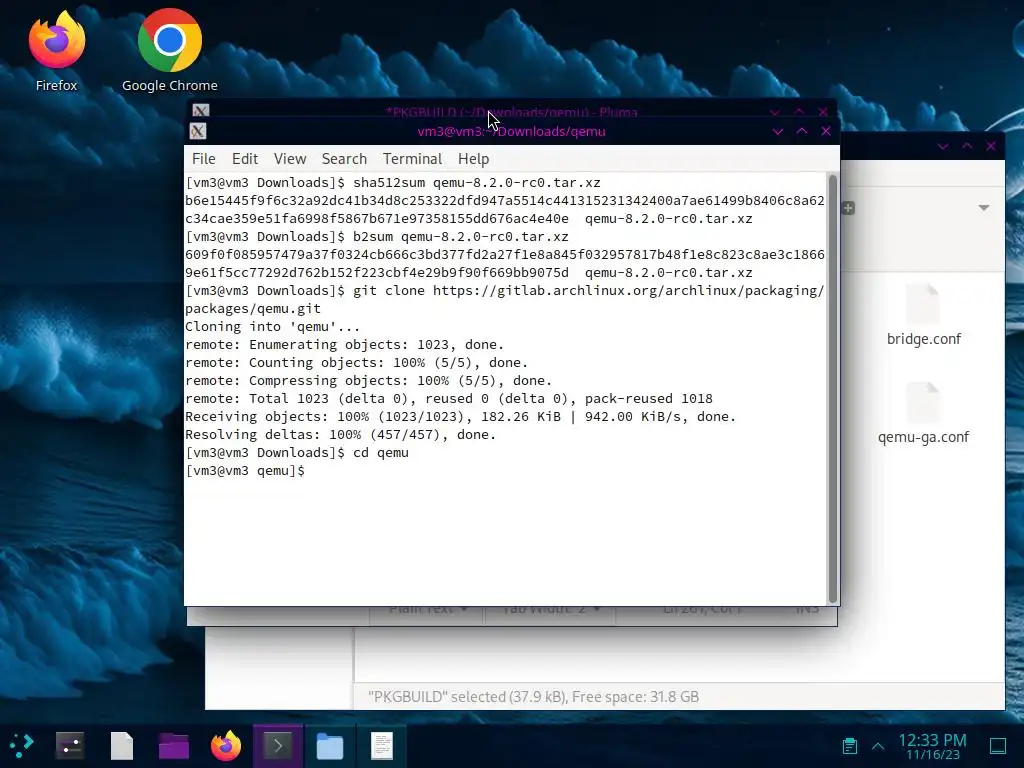1024x768 pixels.
Task: Click the "Cloning into 'qemu'..." line
Action: coord(272,327)
